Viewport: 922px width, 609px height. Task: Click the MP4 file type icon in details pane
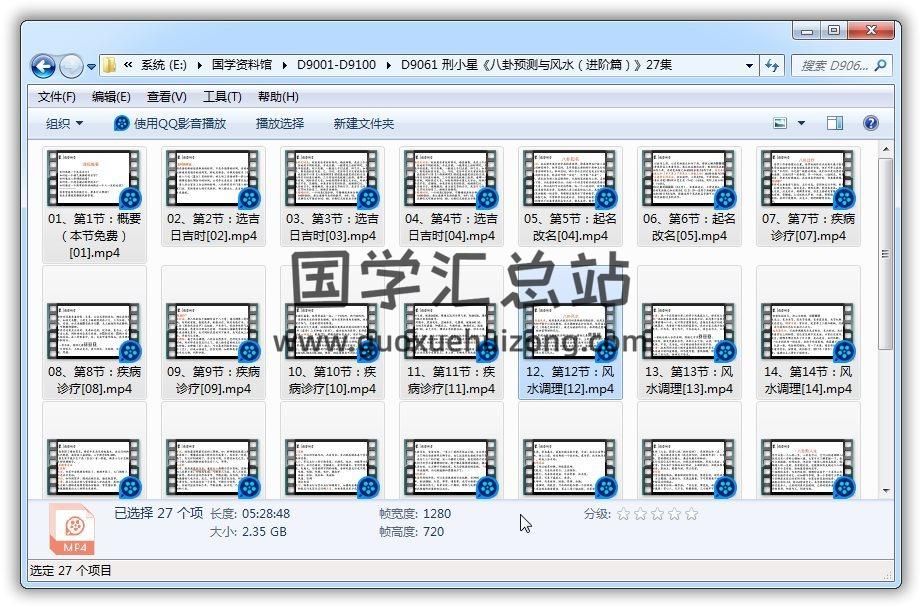pos(72,529)
